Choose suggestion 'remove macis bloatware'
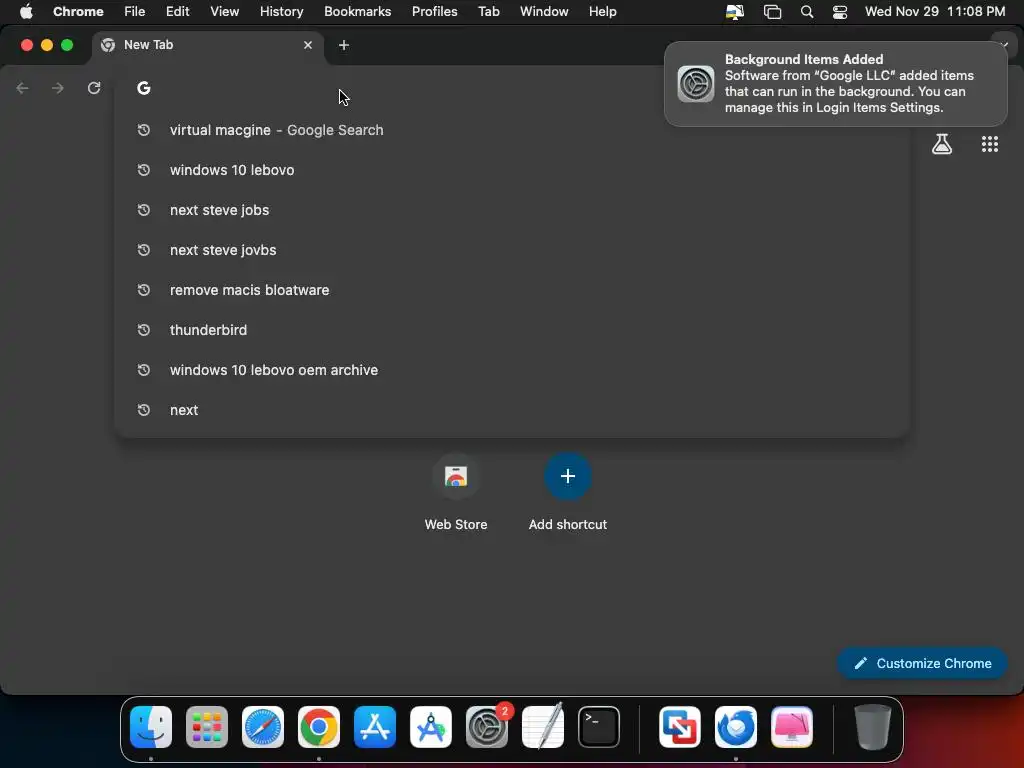 coord(512,290)
